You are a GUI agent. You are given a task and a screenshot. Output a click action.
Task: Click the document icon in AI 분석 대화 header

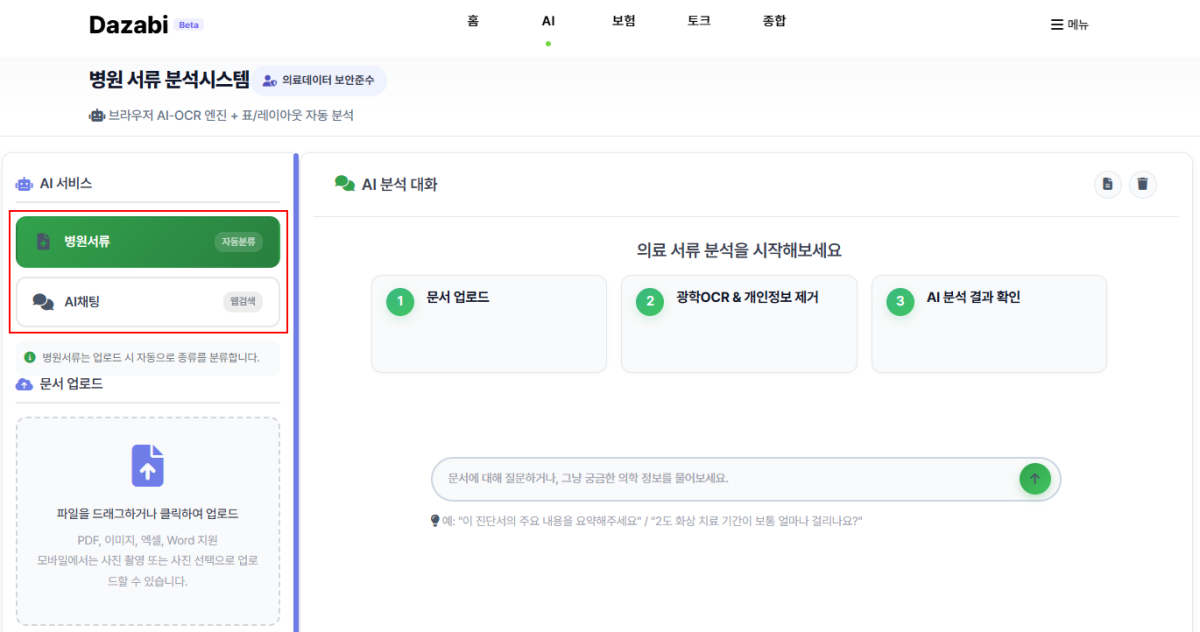[x=1107, y=184]
